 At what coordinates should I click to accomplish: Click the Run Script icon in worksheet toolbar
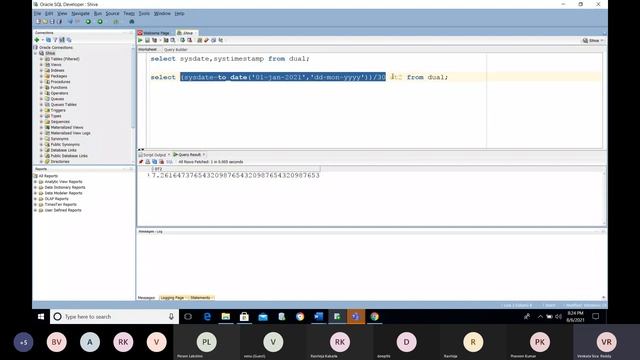tap(147, 40)
